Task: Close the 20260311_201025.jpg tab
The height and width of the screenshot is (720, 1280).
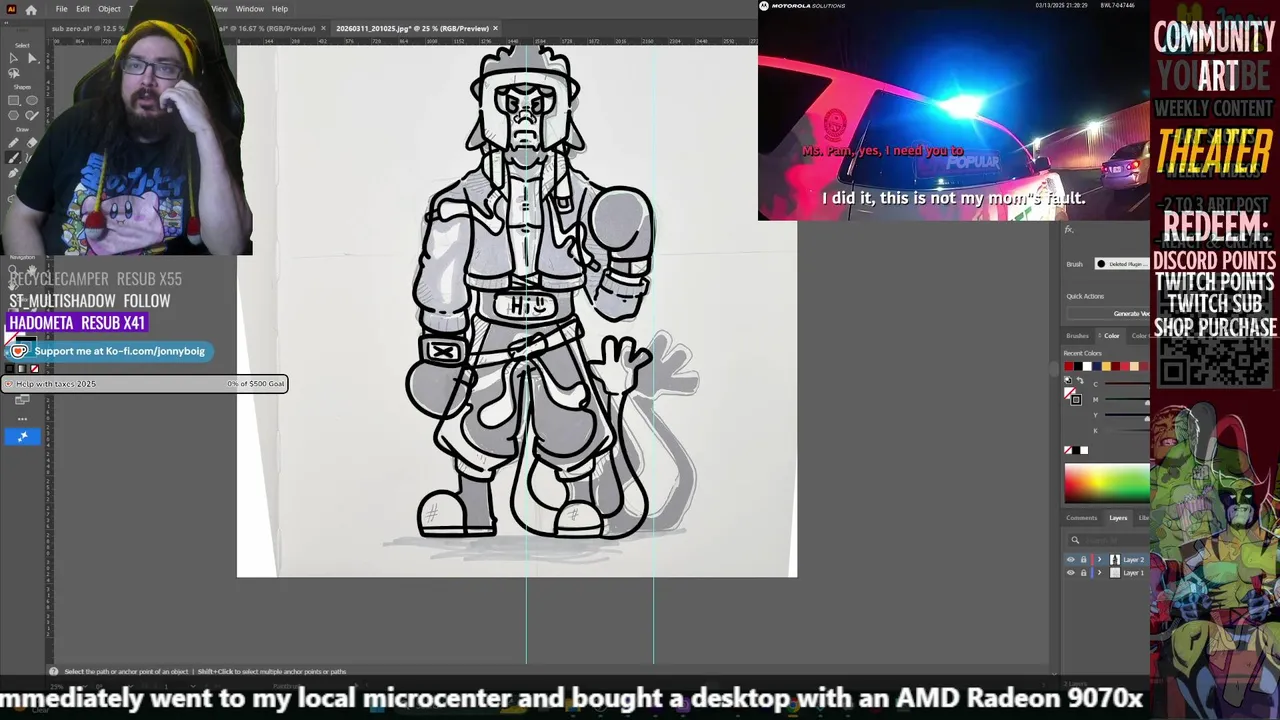Action: (495, 28)
